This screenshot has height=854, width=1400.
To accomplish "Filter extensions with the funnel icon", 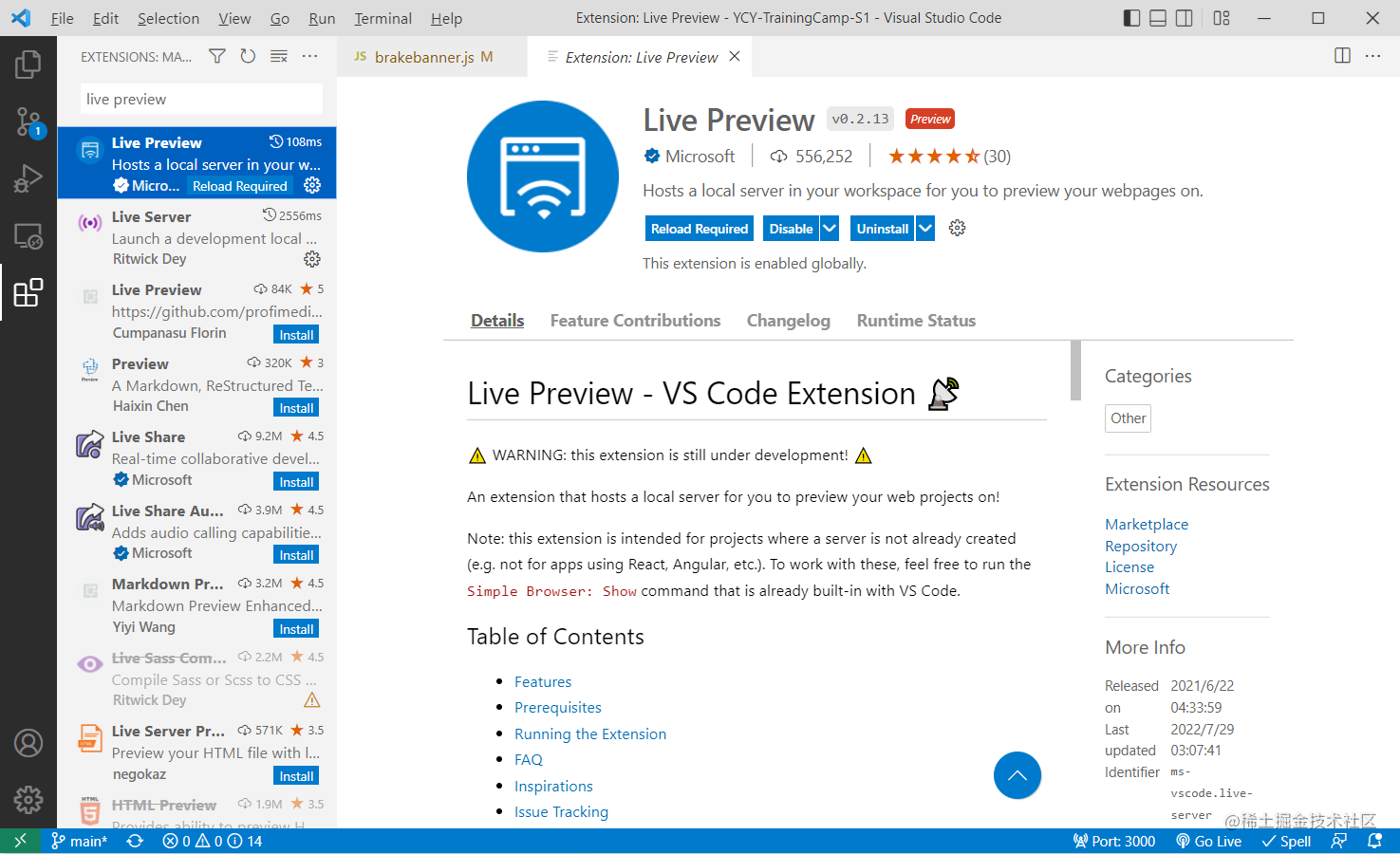I will click(217, 57).
